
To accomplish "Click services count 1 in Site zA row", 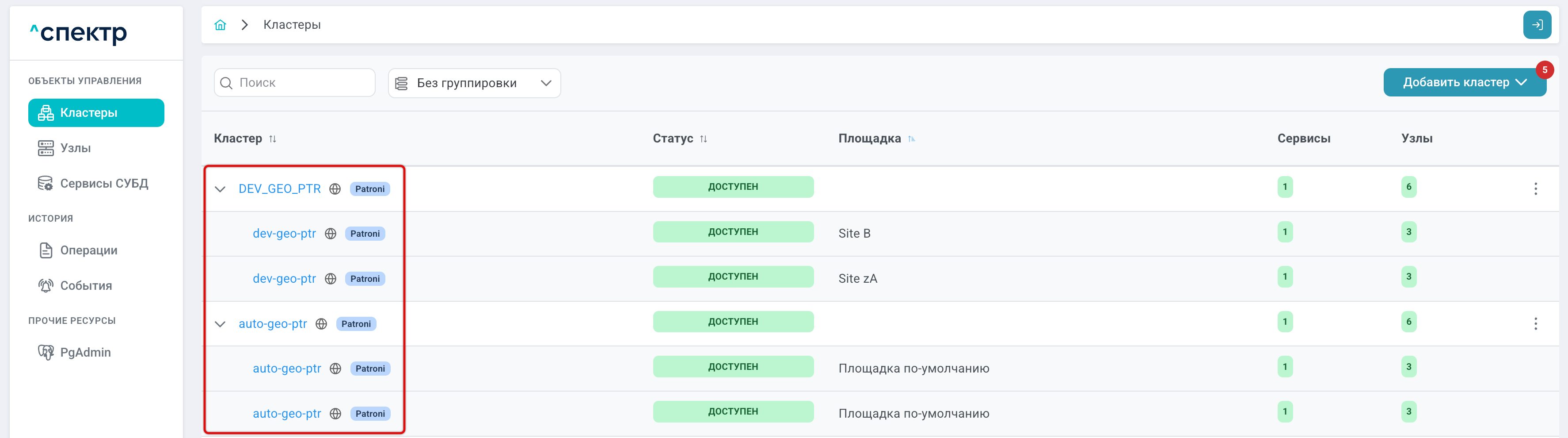I will click(x=1285, y=277).
